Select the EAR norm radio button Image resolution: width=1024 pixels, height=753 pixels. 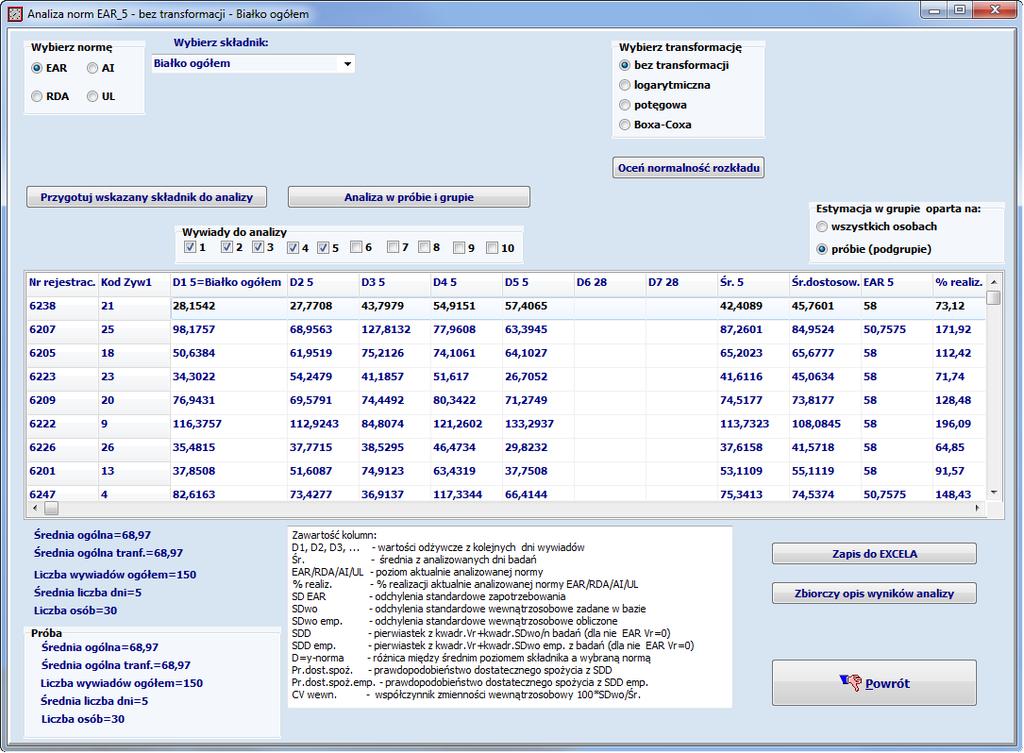(x=37, y=68)
